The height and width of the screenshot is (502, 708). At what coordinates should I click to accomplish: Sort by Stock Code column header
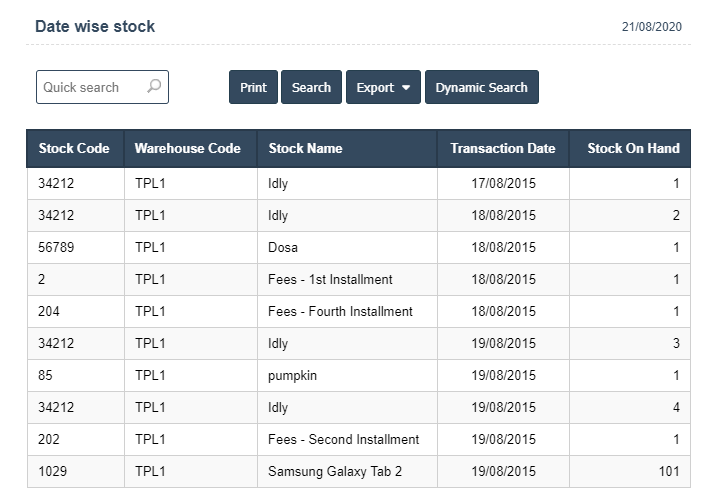coord(74,148)
